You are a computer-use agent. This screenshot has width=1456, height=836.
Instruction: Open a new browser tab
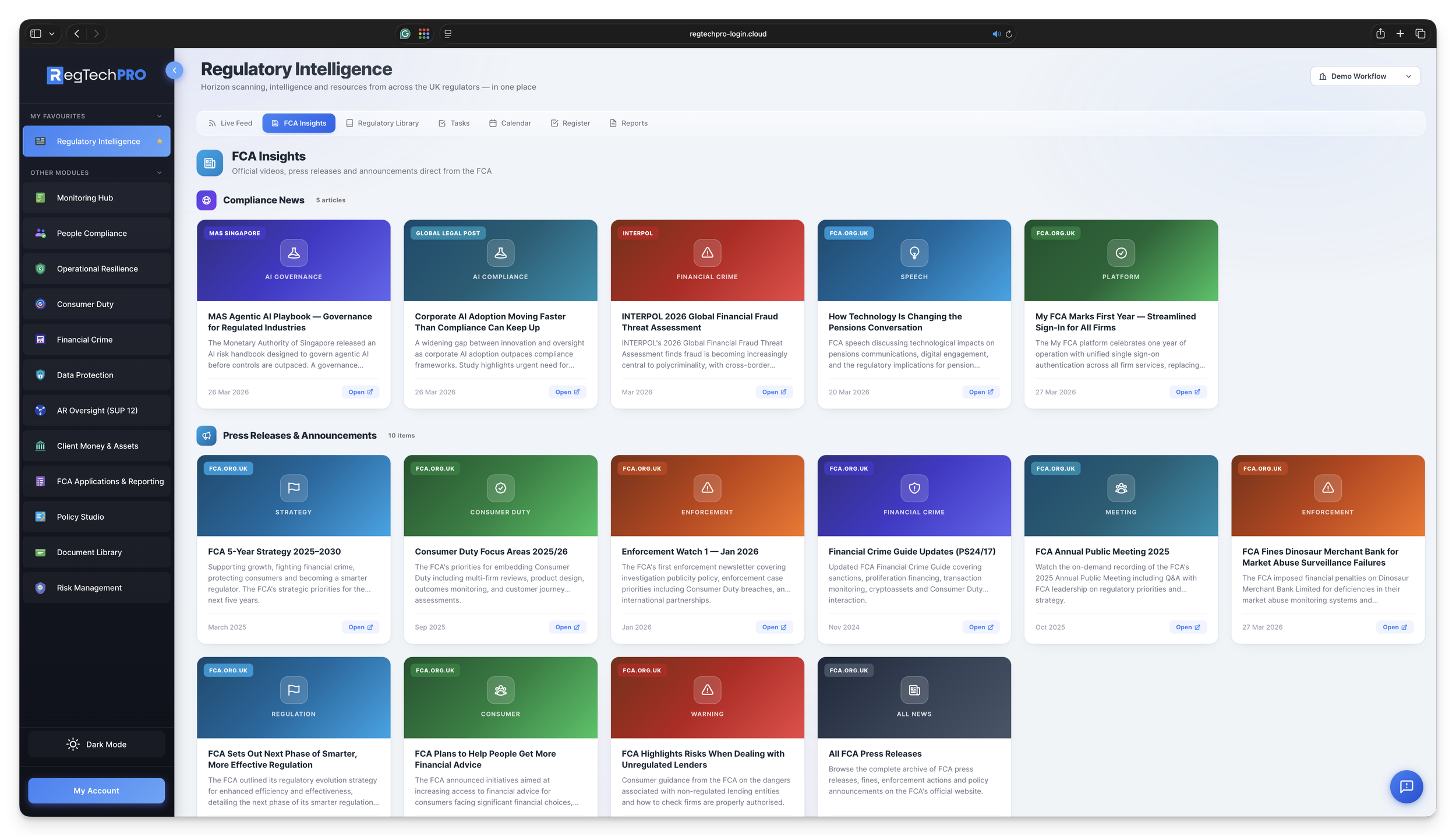[1400, 34]
